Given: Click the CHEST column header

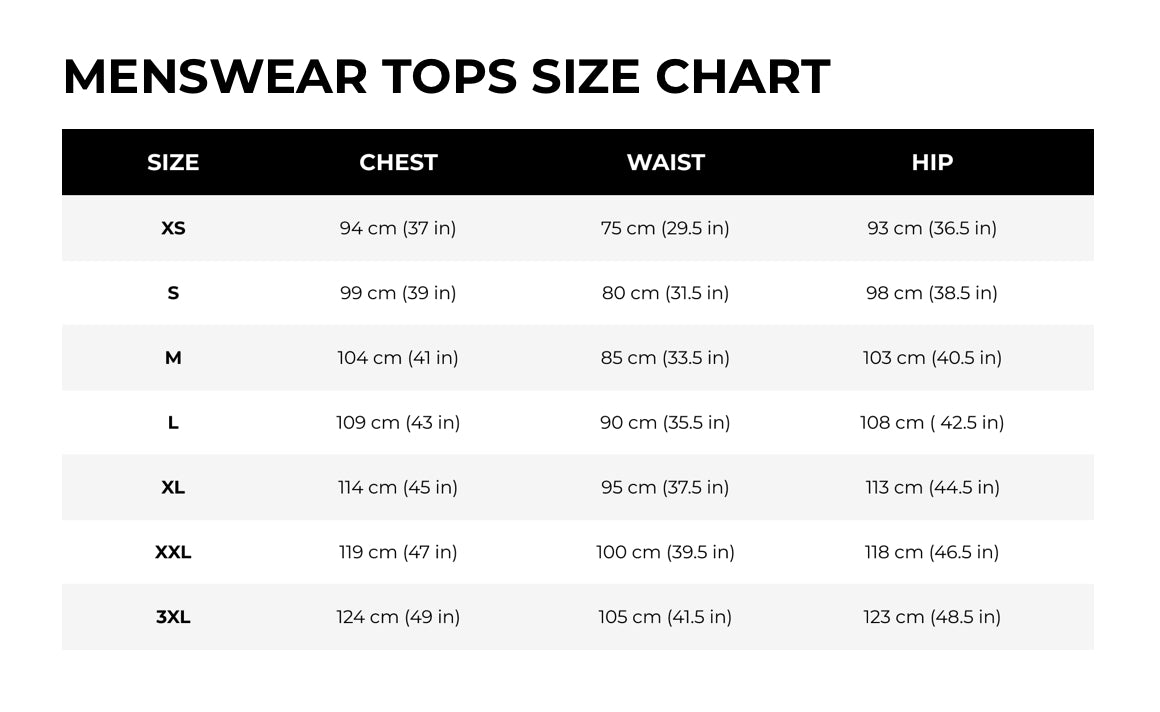Looking at the screenshot, I should [x=398, y=162].
